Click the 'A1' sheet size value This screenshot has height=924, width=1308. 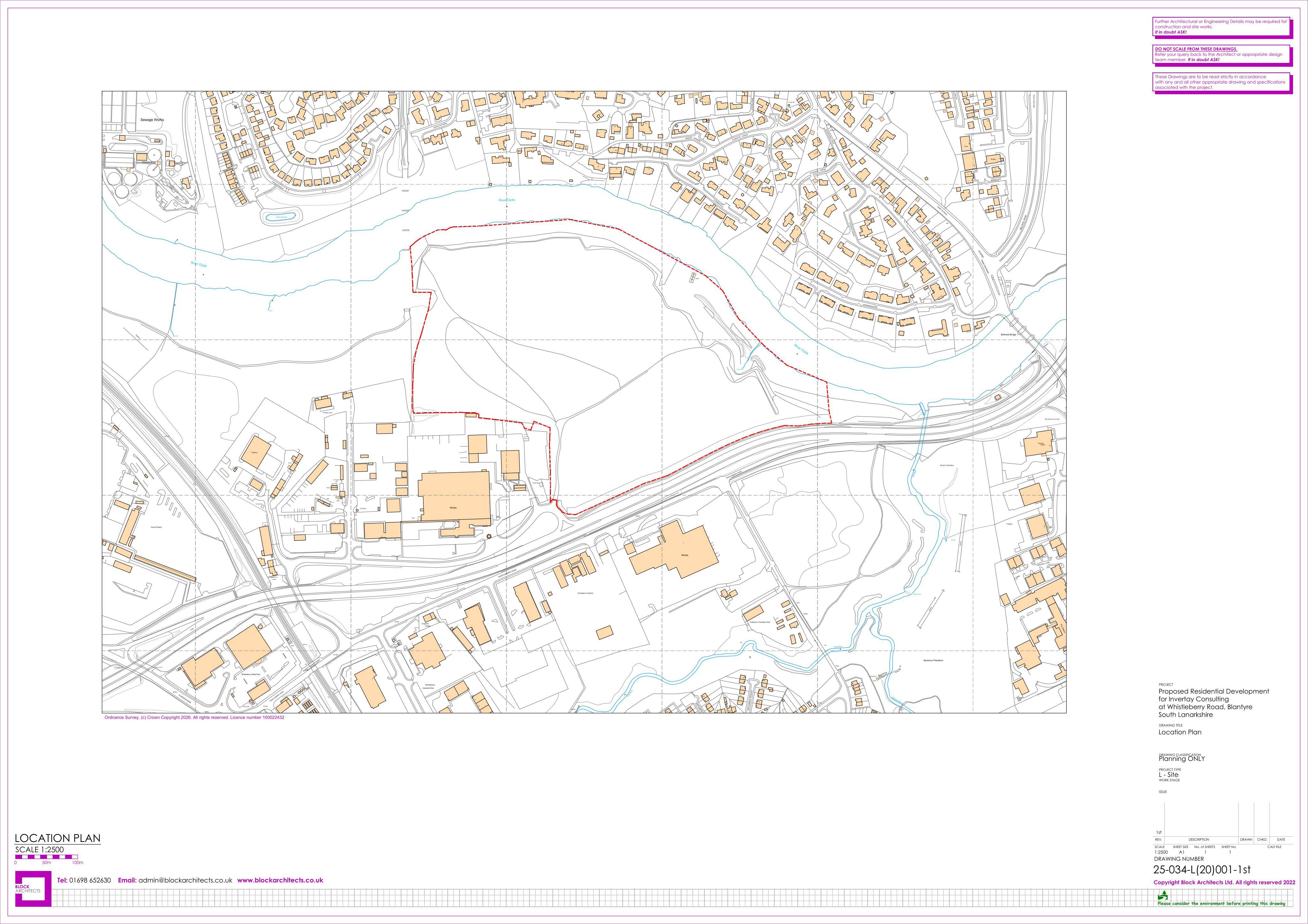coord(1182,852)
